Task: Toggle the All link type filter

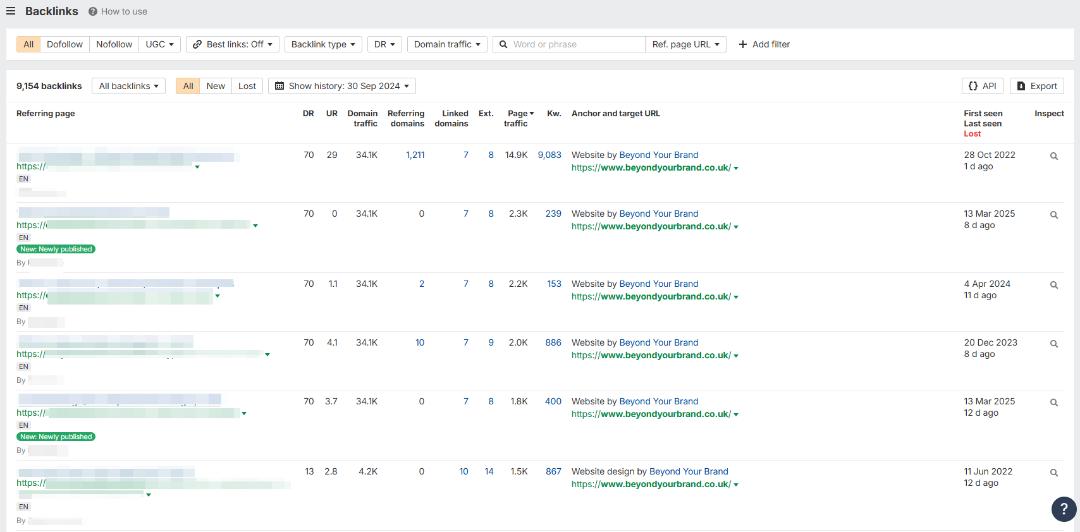Action: click(28, 45)
